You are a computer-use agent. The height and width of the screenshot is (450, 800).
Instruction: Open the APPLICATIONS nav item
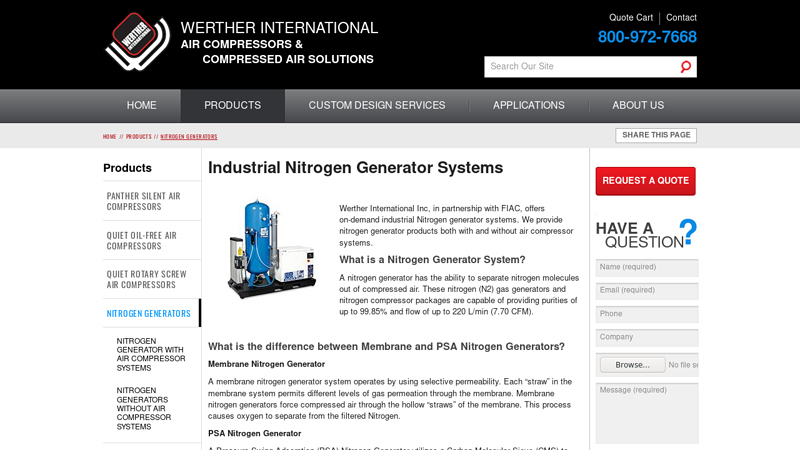pyautogui.click(x=529, y=105)
